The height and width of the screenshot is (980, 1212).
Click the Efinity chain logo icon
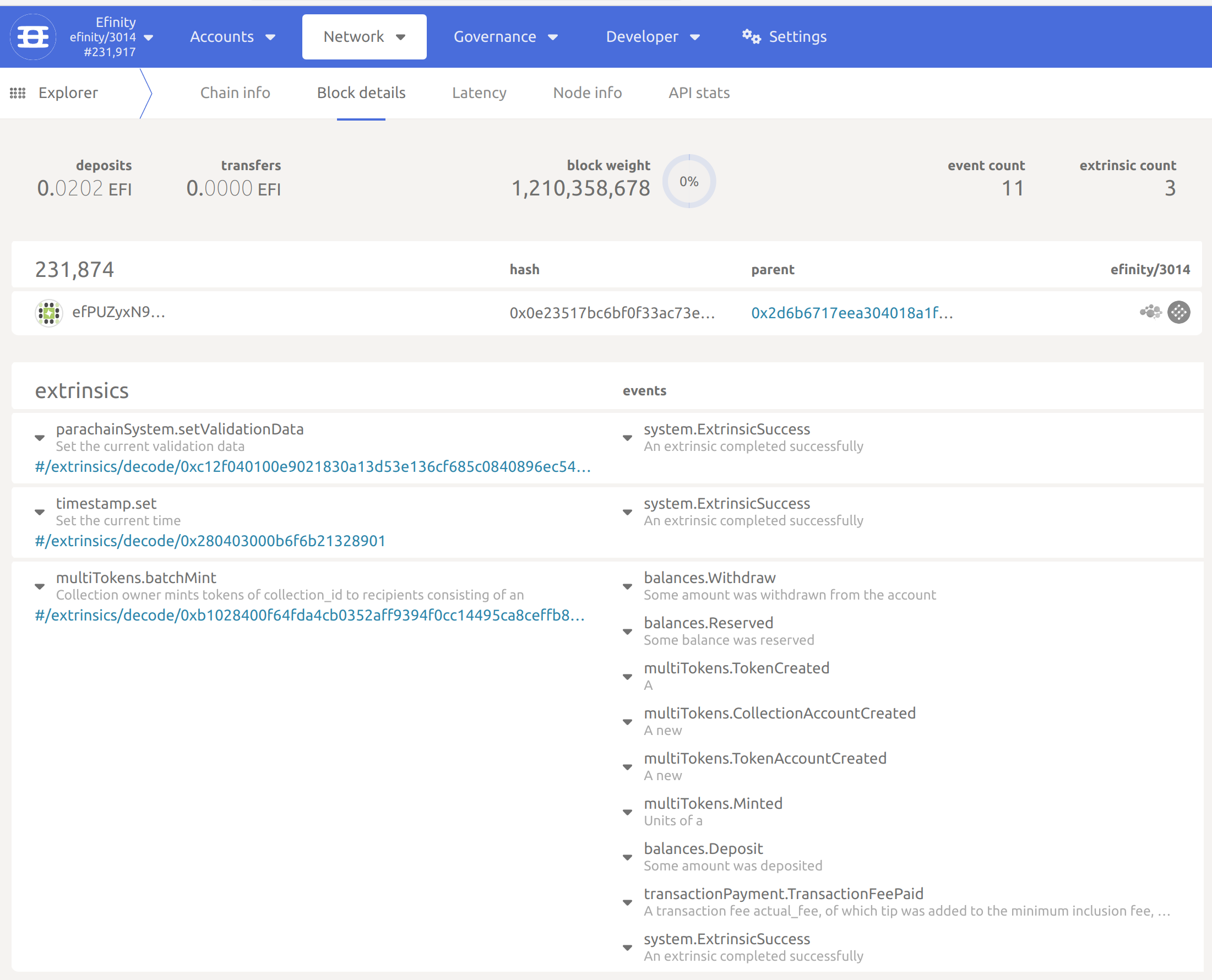[x=32, y=37]
